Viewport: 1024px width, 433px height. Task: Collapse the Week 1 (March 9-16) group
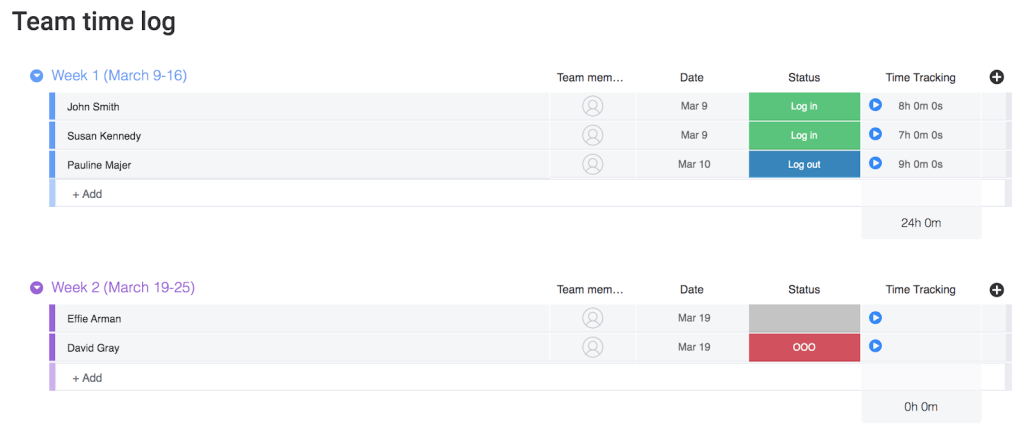coord(37,76)
